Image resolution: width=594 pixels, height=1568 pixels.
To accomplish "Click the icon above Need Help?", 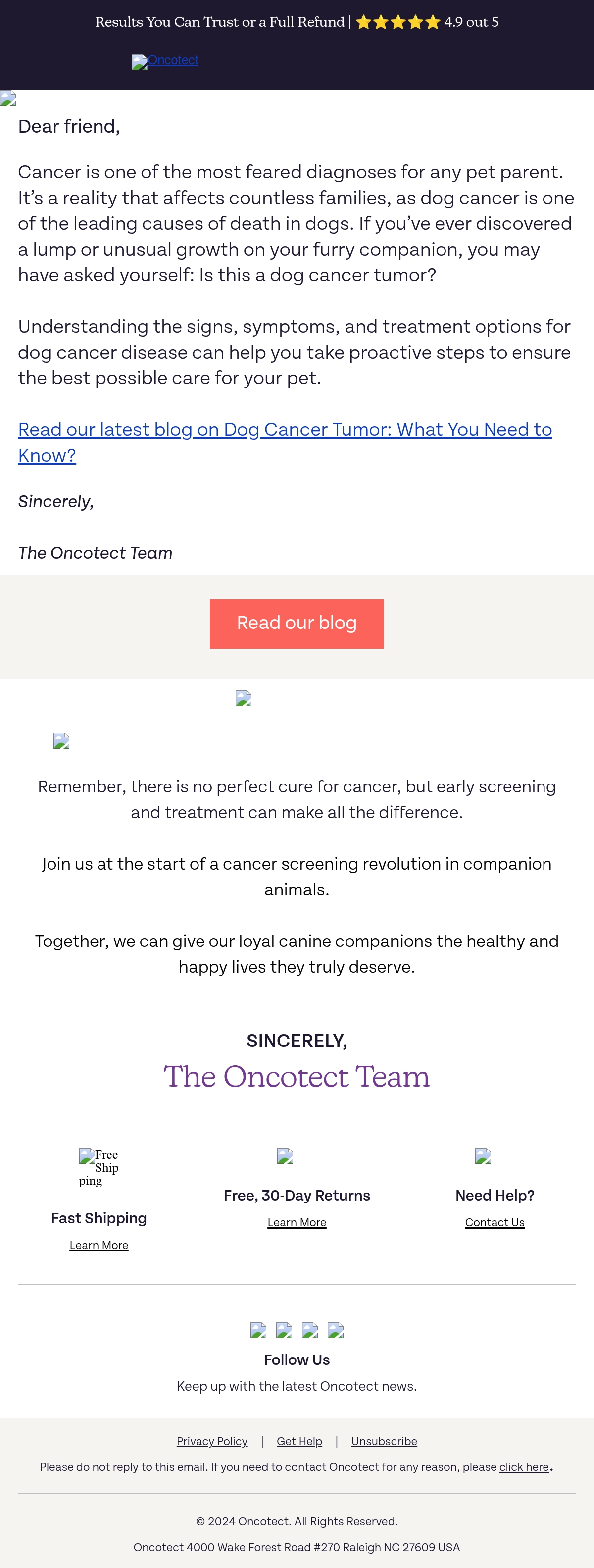I will click(483, 1156).
